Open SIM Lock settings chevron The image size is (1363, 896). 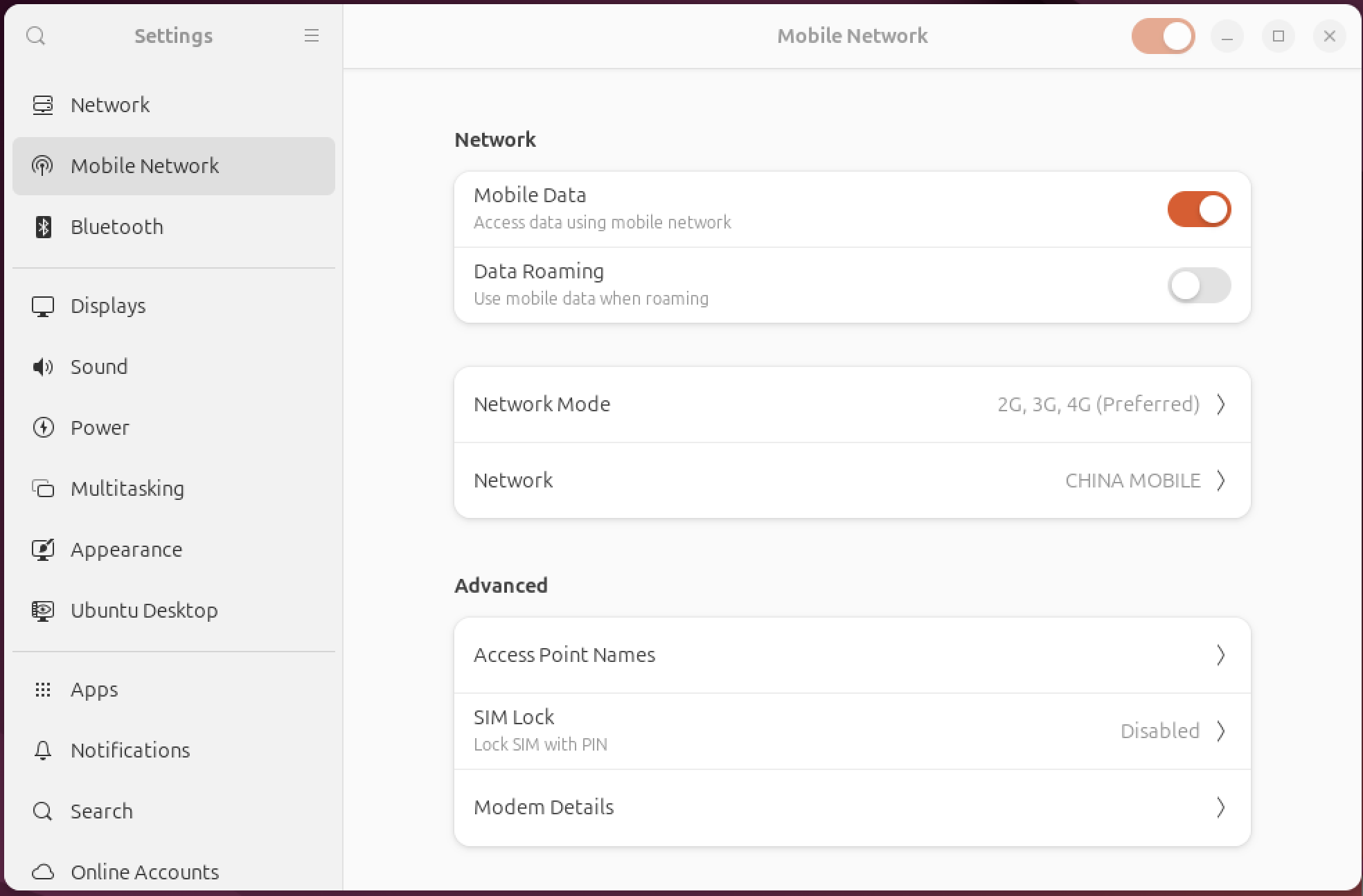click(x=1220, y=731)
